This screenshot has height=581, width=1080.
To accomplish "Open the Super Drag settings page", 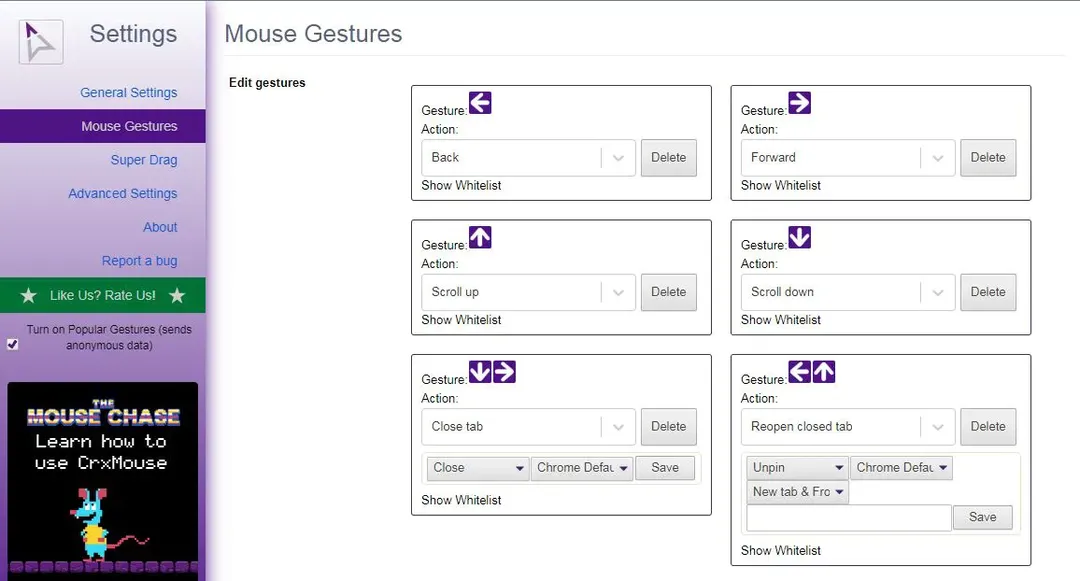I will (143, 160).
